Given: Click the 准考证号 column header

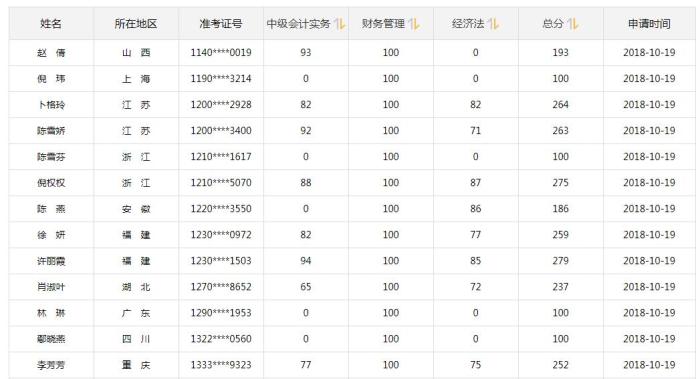Looking at the screenshot, I should (x=221, y=24).
